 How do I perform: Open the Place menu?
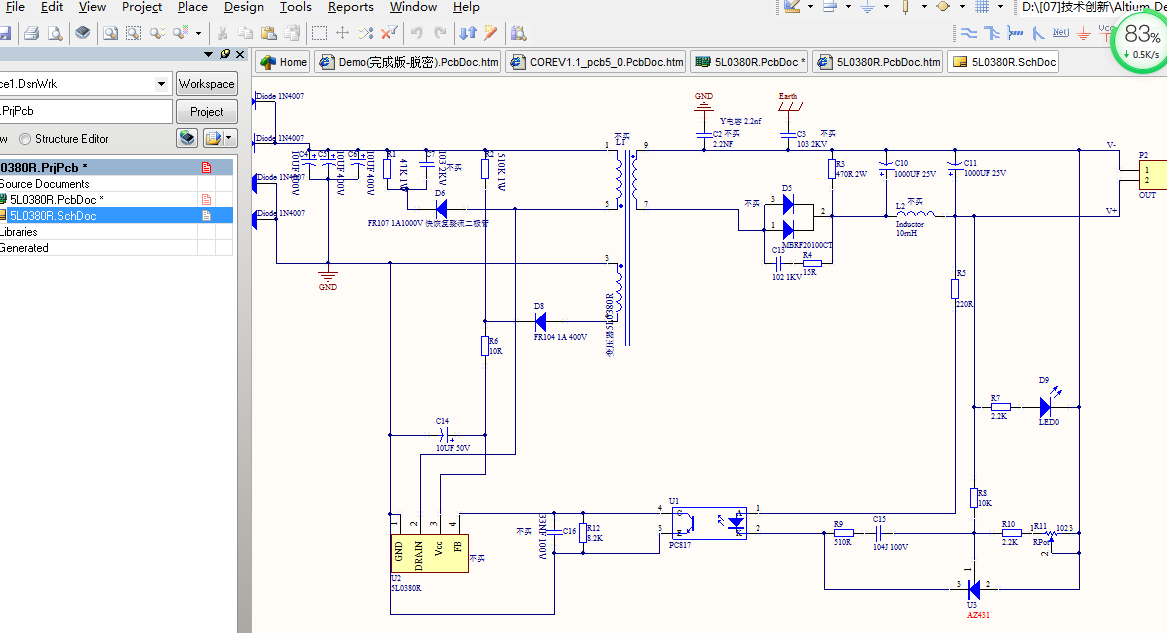(x=193, y=7)
